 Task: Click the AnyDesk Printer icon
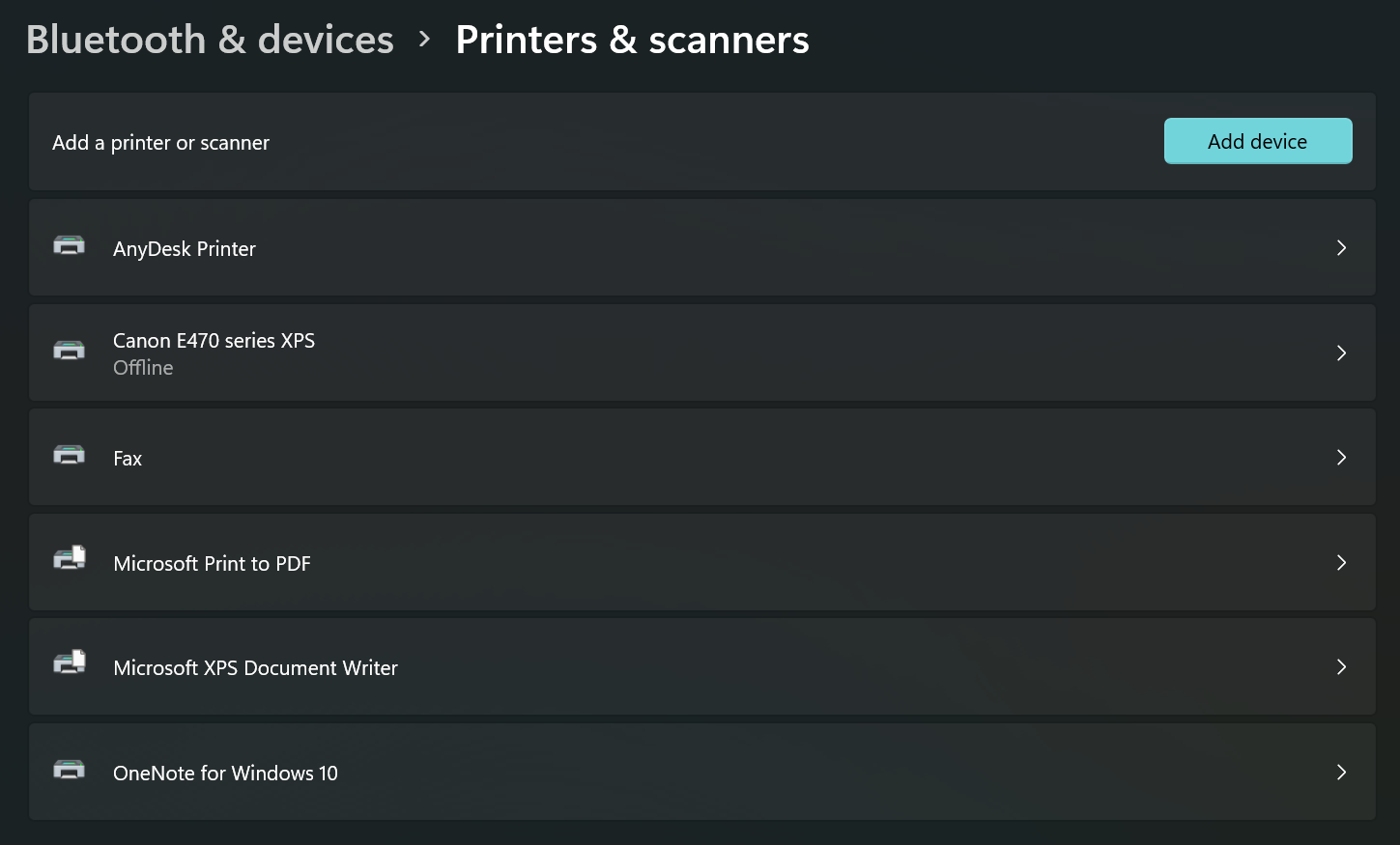[69, 246]
